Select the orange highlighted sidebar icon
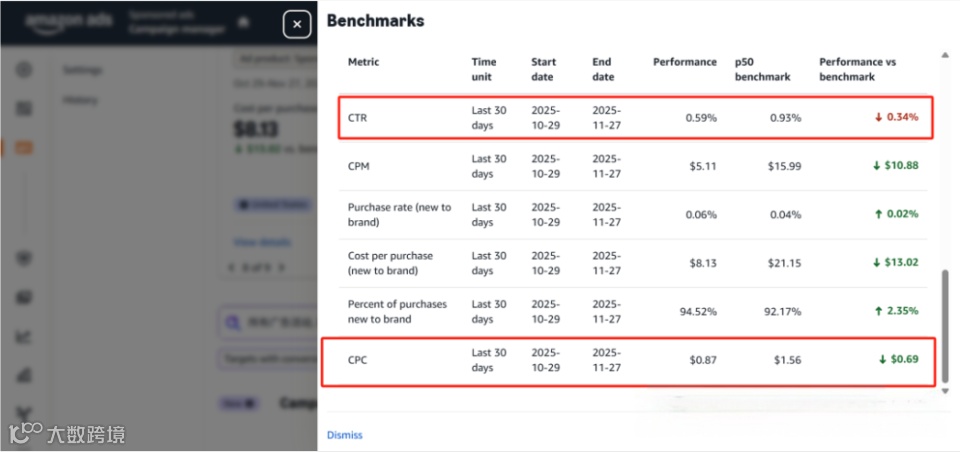Image resolution: width=960 pixels, height=452 pixels. 25,148
